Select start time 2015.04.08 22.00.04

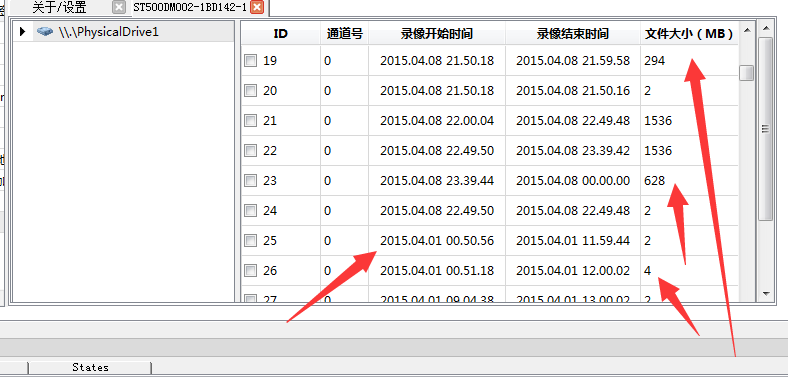437,121
